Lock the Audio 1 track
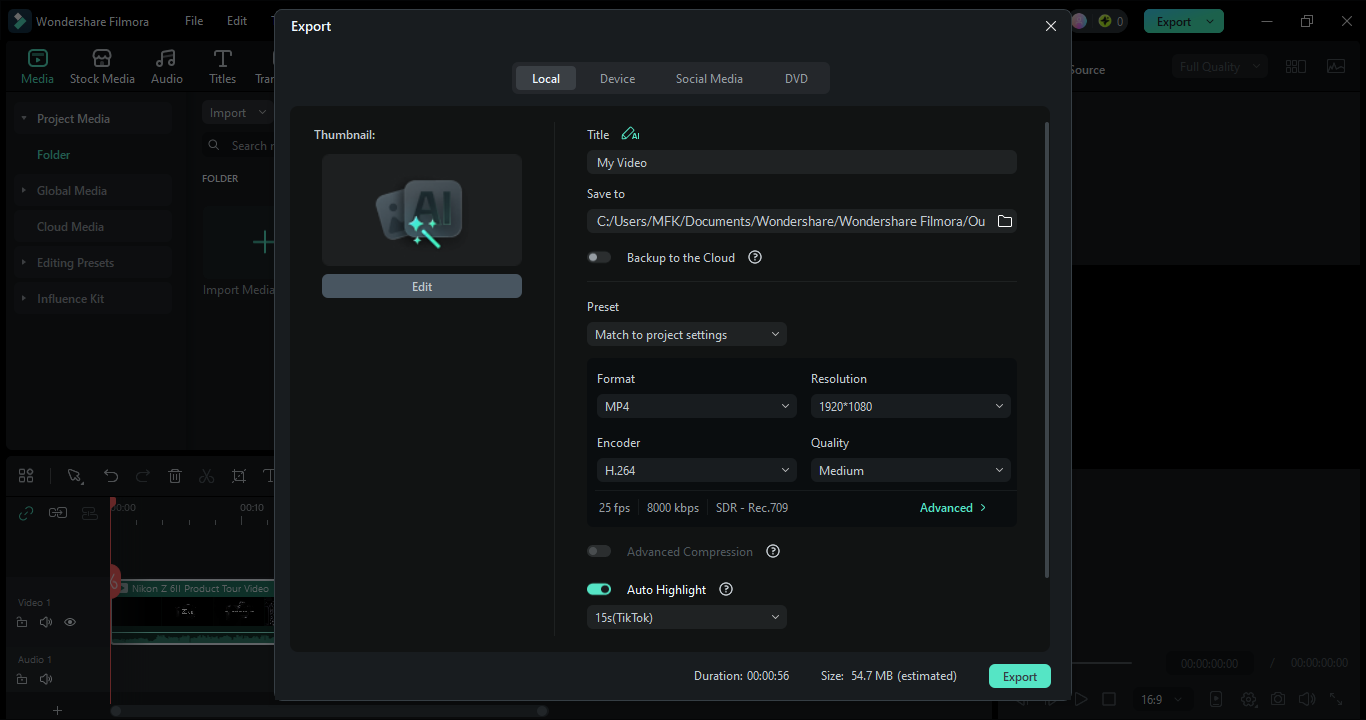The image size is (1366, 720). (22, 679)
